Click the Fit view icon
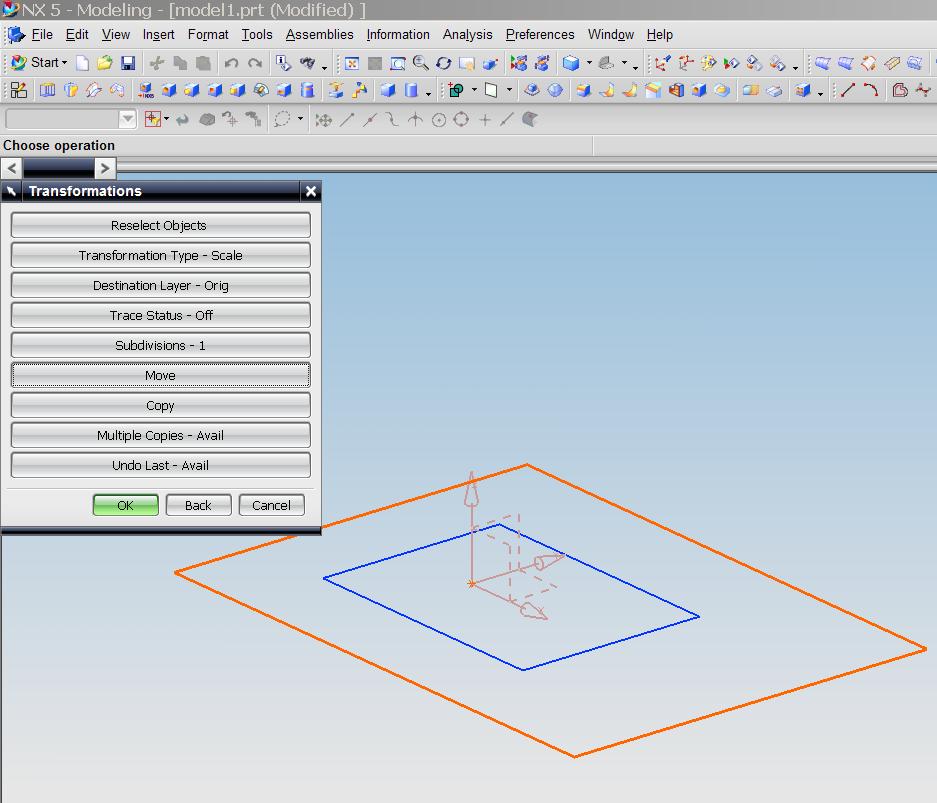The width and height of the screenshot is (937, 803). coord(351,63)
